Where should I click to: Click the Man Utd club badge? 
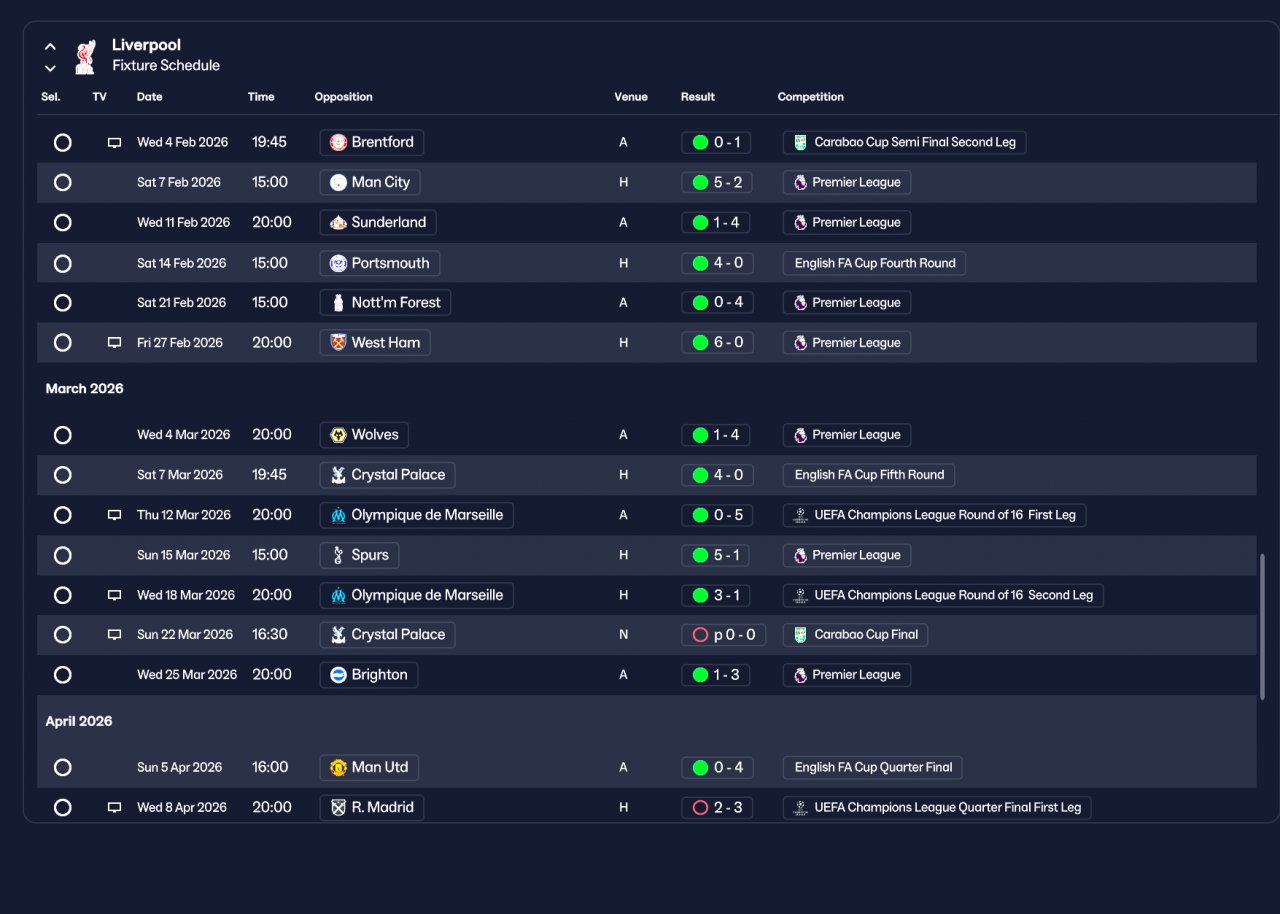click(338, 767)
